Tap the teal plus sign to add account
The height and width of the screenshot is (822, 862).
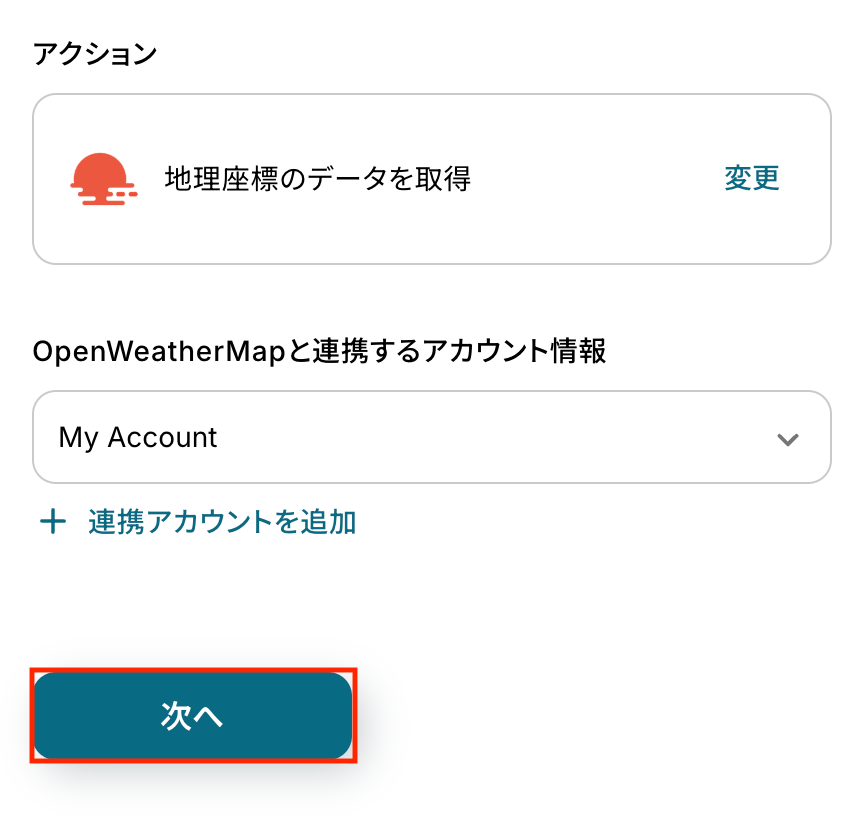52,521
